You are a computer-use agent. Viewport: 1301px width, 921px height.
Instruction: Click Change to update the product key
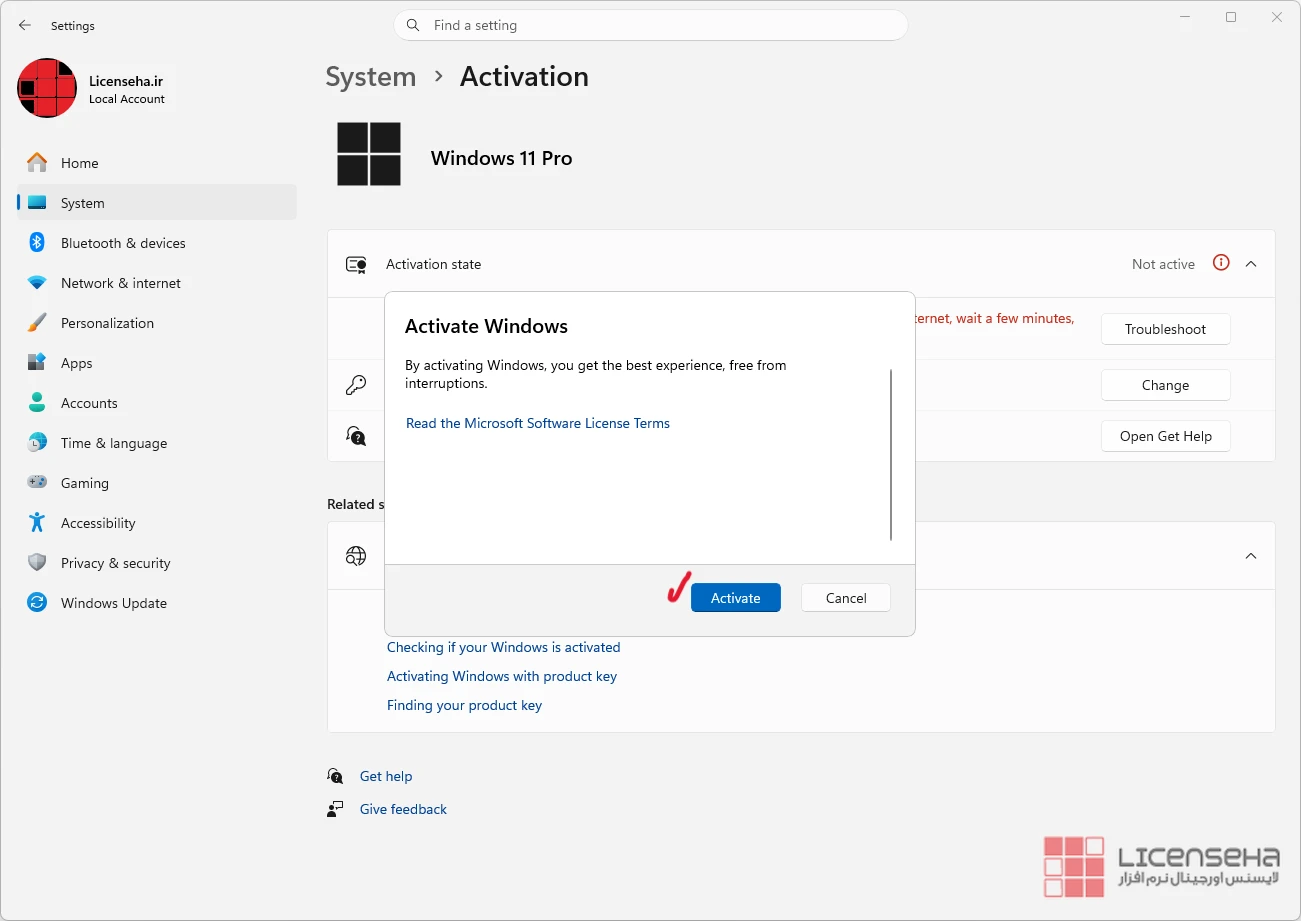(1166, 385)
